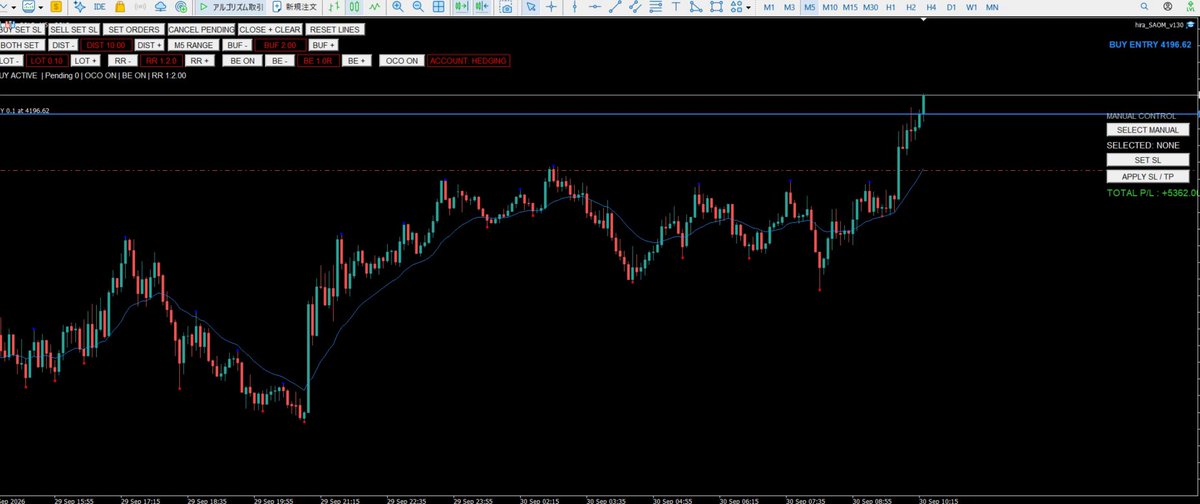1200x504 pixels.
Task: Click the SELECT MANUAL button
Action: pyautogui.click(x=1147, y=130)
